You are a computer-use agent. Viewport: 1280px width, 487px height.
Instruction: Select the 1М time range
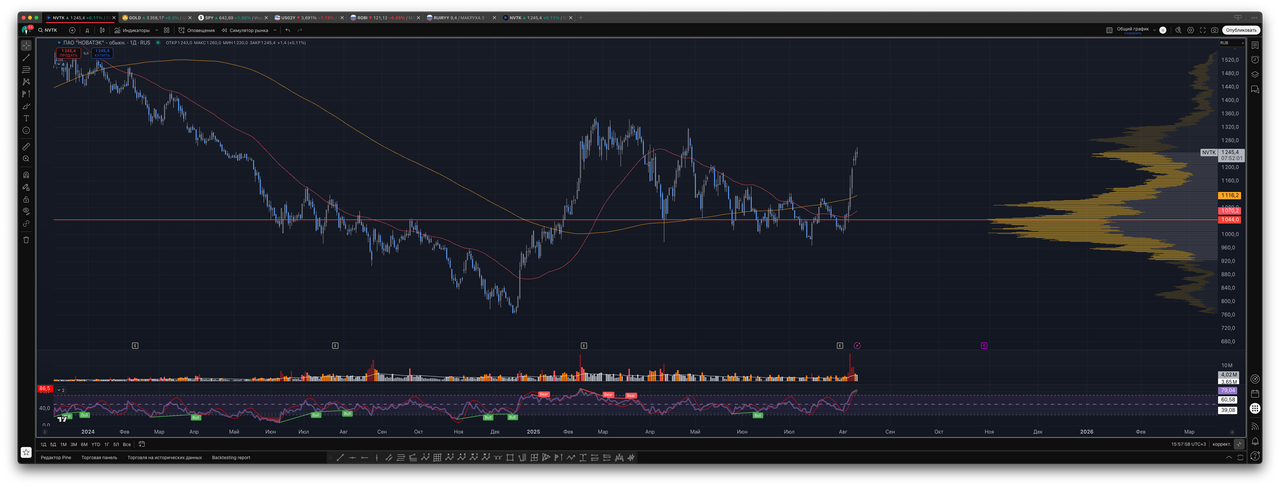(x=63, y=444)
